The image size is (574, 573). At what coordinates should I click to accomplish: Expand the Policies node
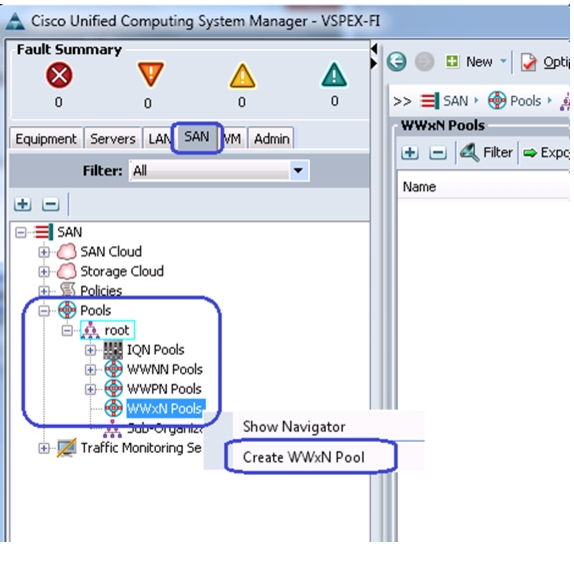(44, 291)
